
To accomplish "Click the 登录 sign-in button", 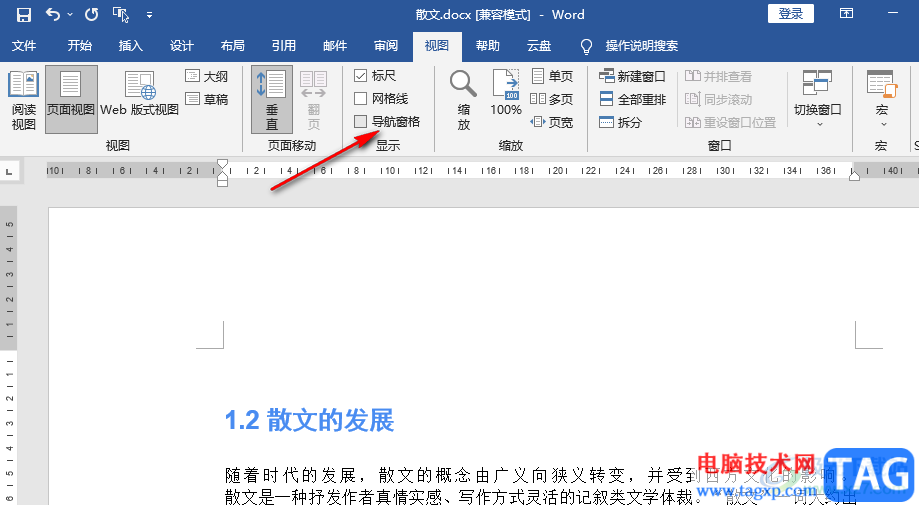I will click(791, 13).
